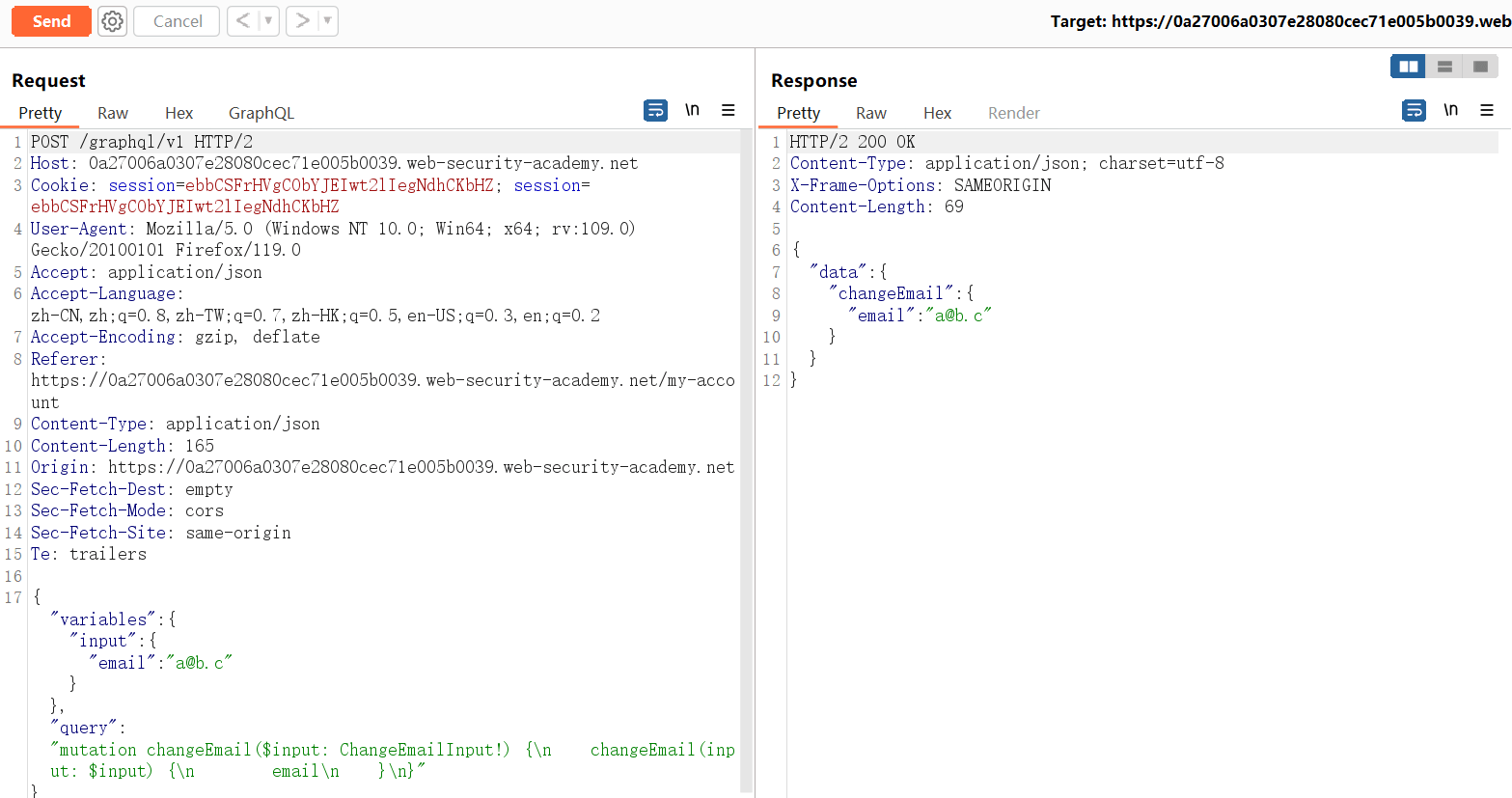Viewport: 1512px width, 798px height.
Task: Switch to combined tabbed layout view
Action: [x=1480, y=67]
